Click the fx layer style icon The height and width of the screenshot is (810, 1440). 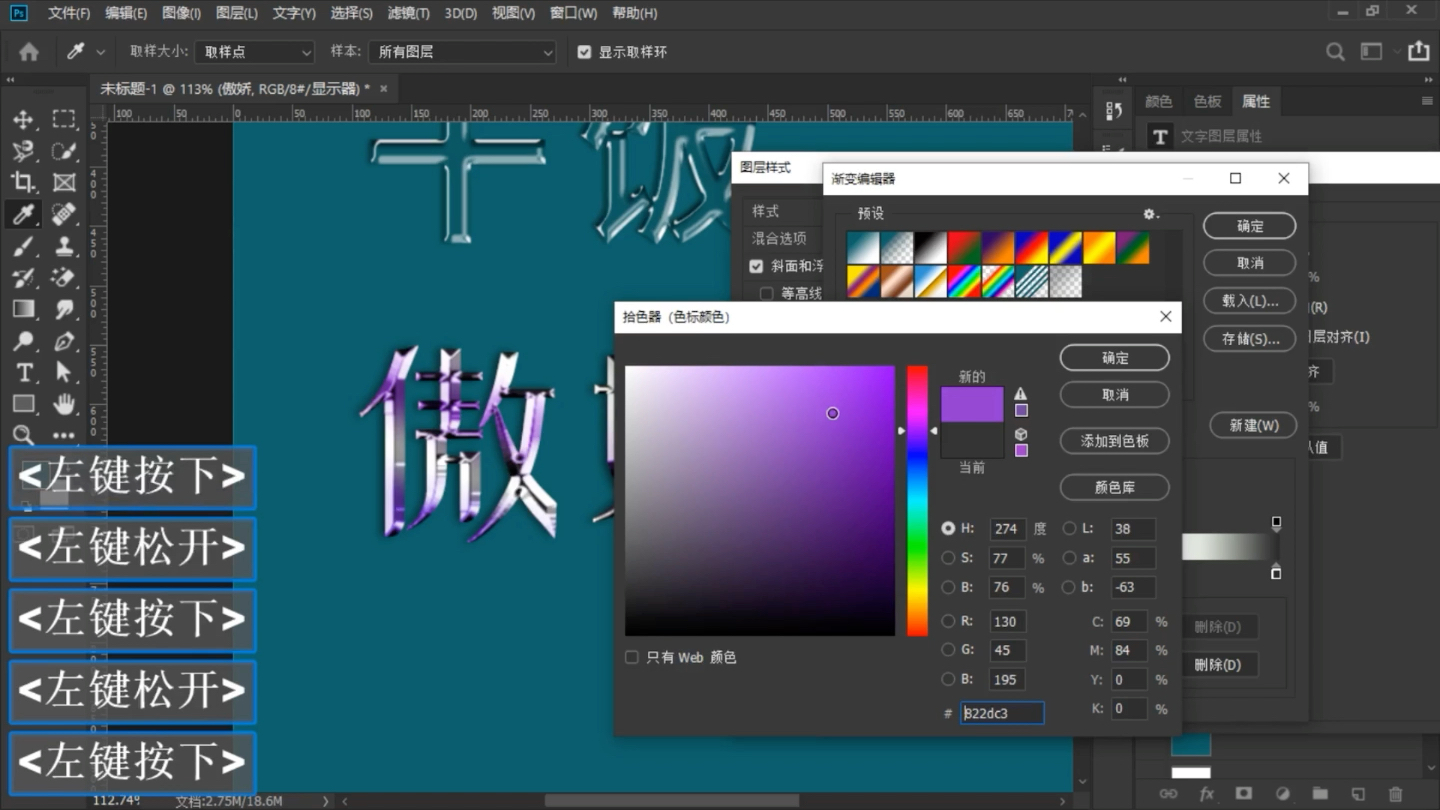click(x=1207, y=791)
